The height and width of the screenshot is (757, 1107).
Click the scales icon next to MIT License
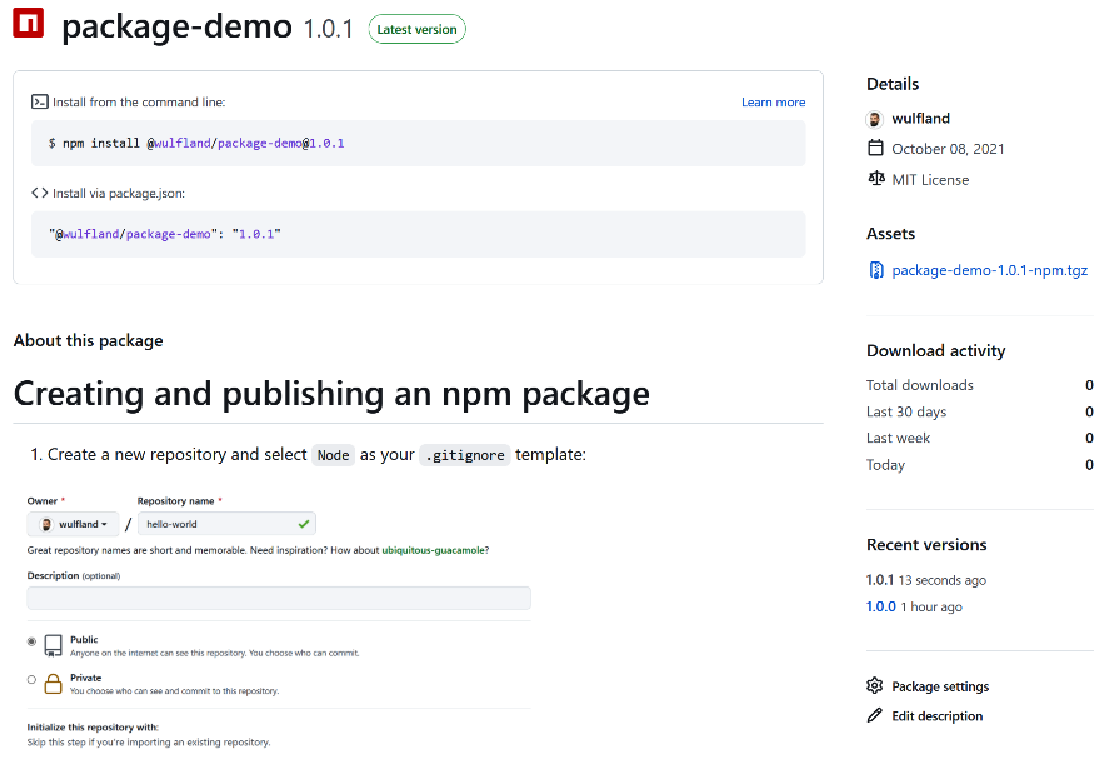click(876, 178)
